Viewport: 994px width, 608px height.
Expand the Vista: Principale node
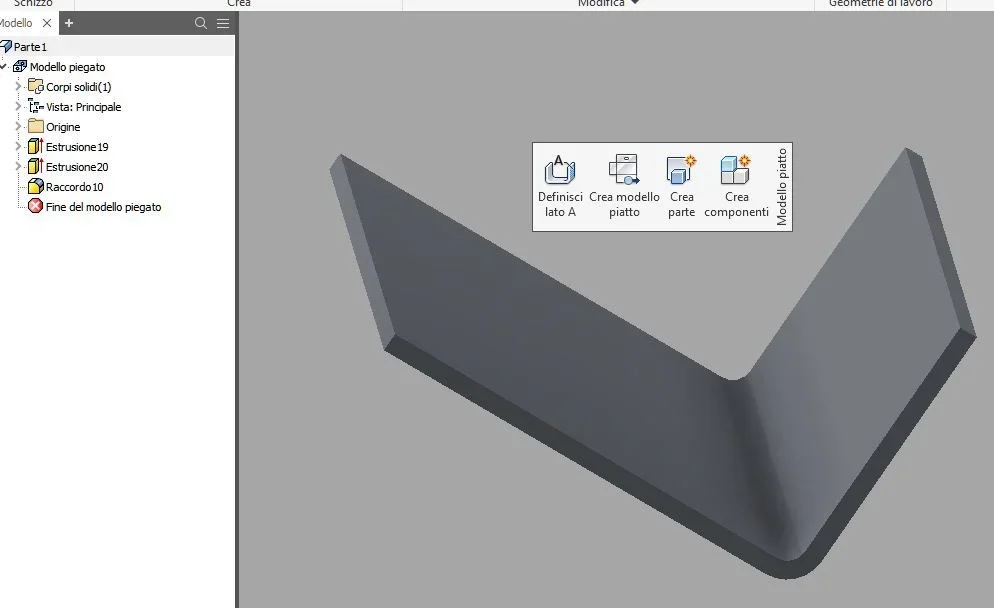click(18, 107)
